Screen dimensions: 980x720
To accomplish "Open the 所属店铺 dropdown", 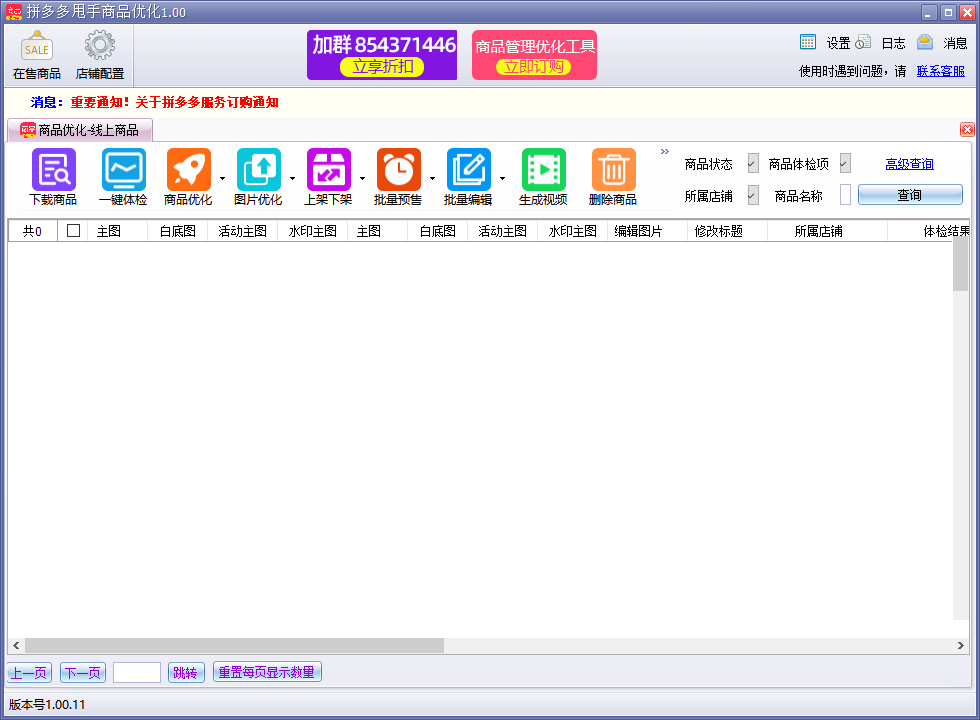I will tap(752, 196).
